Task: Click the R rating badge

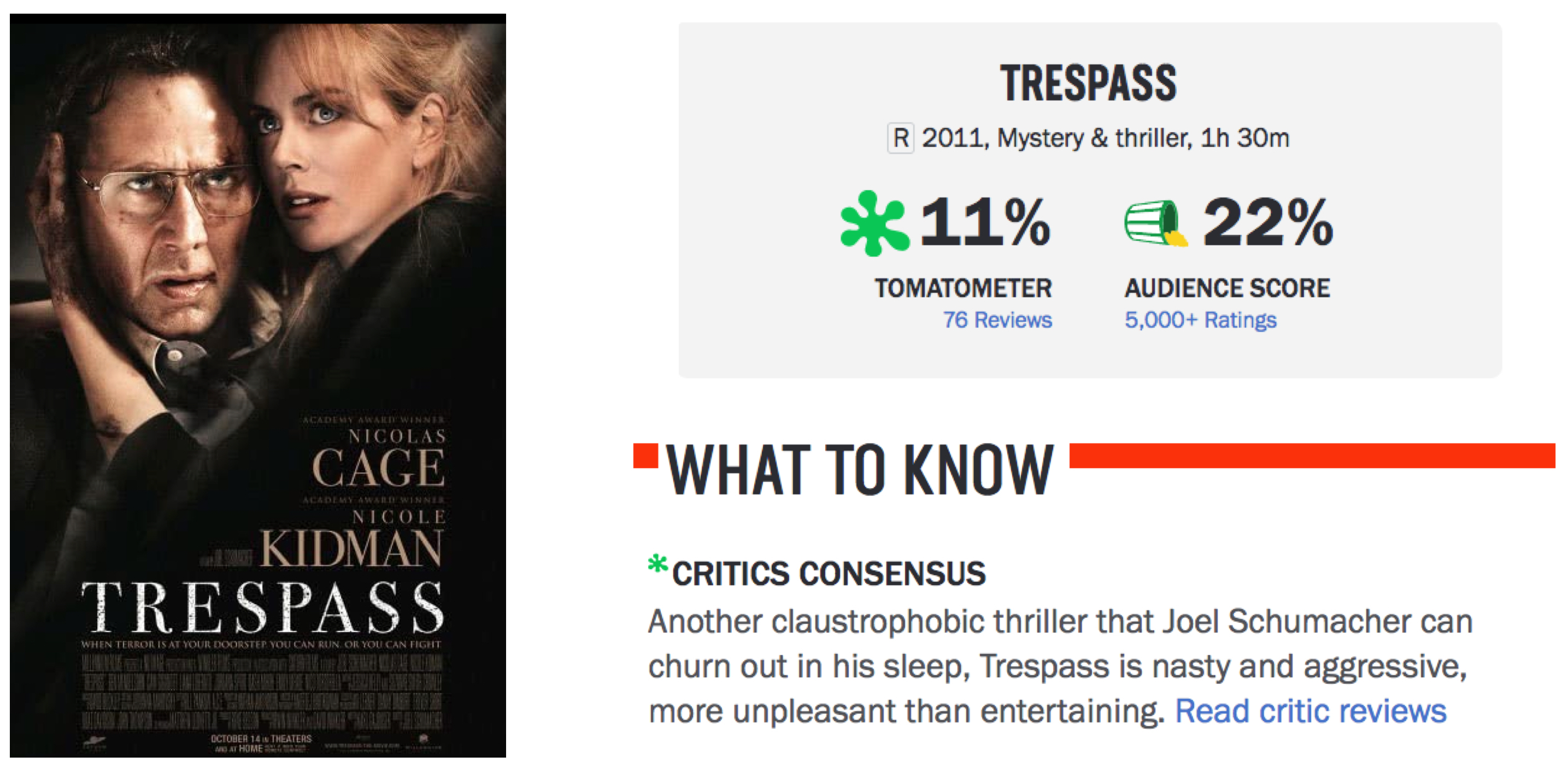Action: [900, 138]
